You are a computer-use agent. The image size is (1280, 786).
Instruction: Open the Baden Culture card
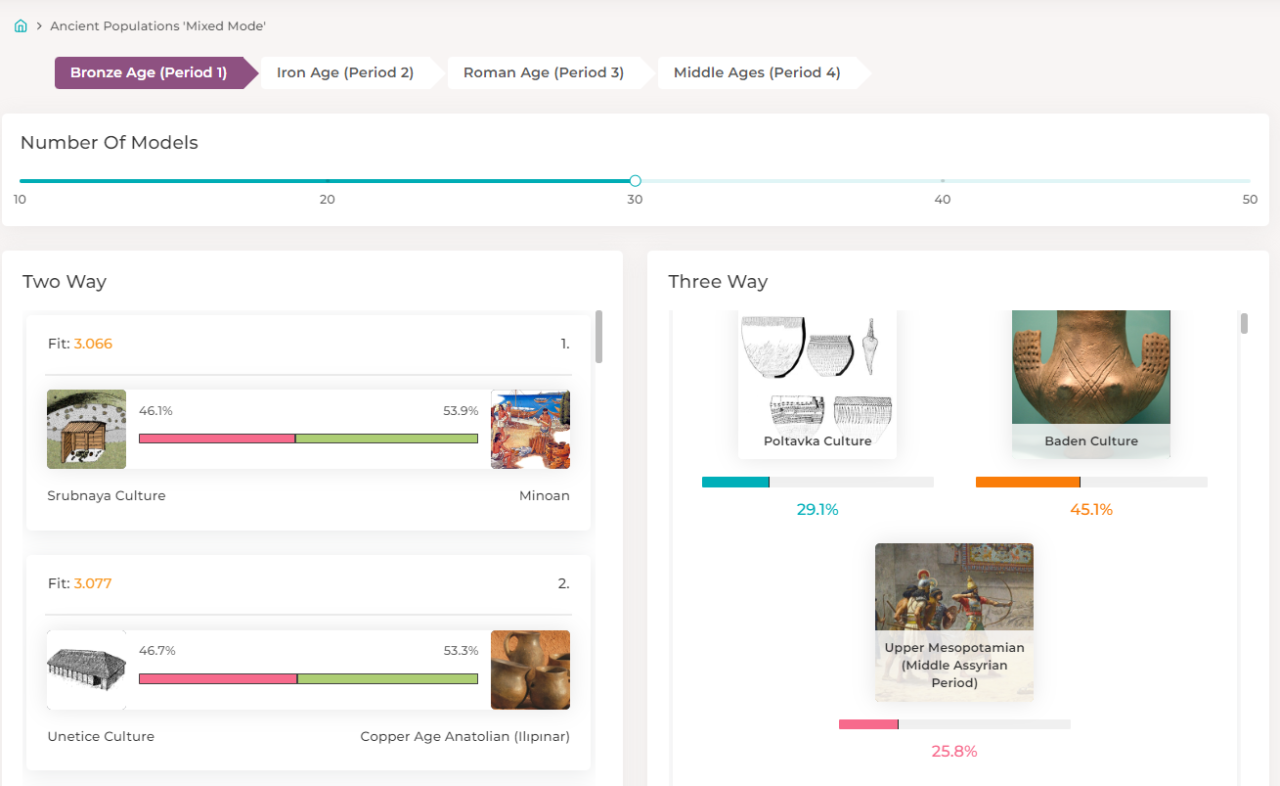coord(1091,384)
